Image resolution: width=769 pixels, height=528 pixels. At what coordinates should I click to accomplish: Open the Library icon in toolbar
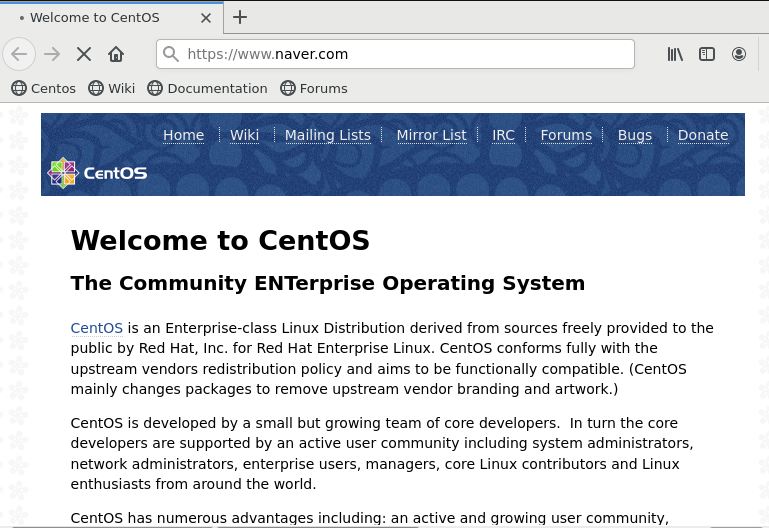point(675,54)
